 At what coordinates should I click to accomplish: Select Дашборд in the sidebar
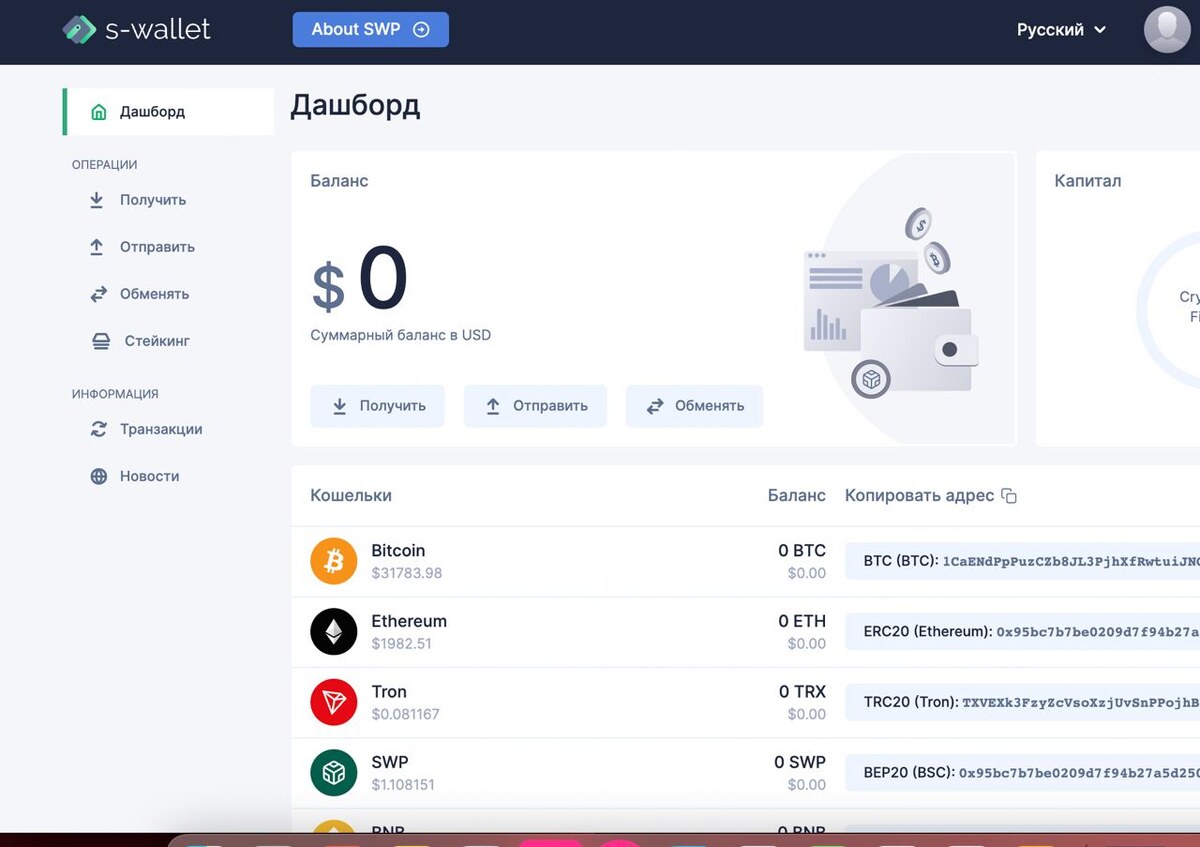coord(168,112)
